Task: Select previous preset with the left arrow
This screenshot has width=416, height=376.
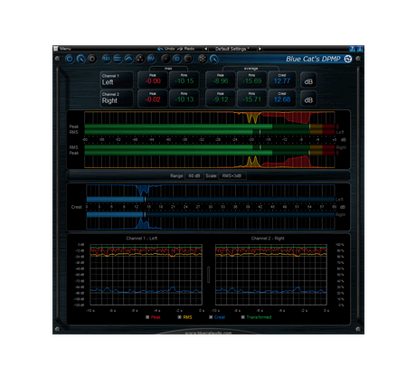Action: [206, 49]
